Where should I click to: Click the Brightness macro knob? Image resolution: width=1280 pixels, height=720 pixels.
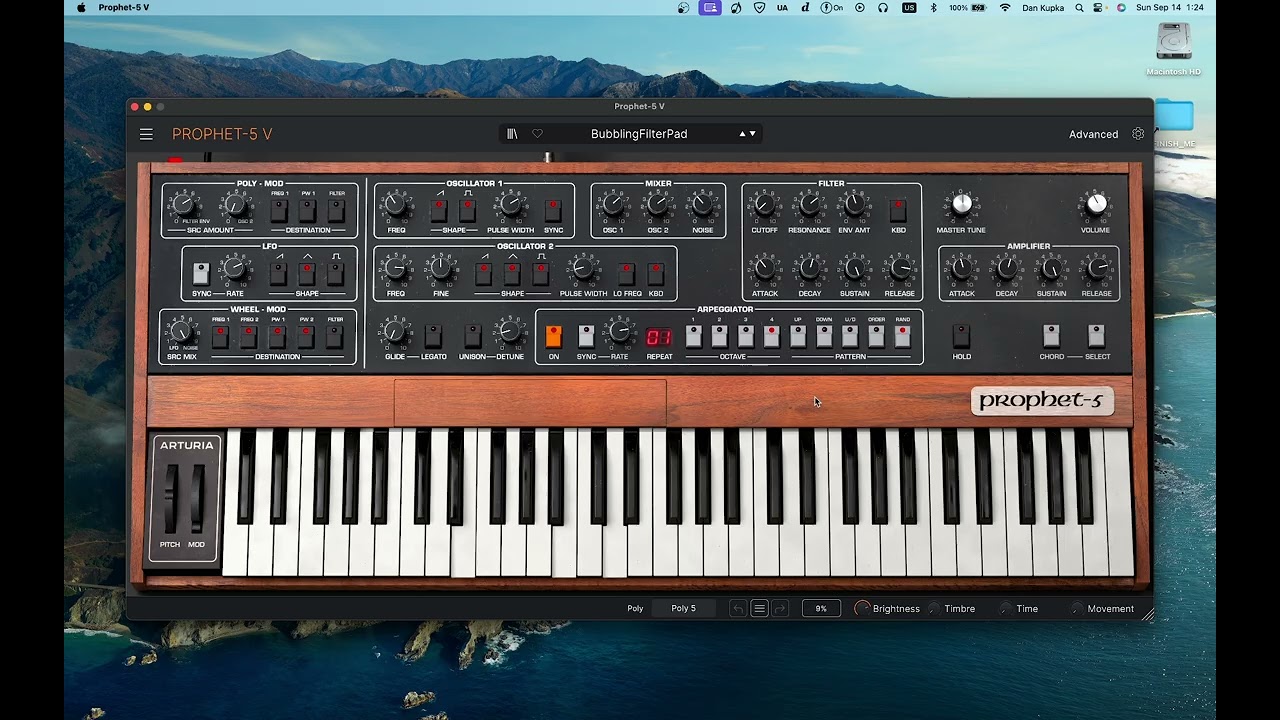pos(862,608)
